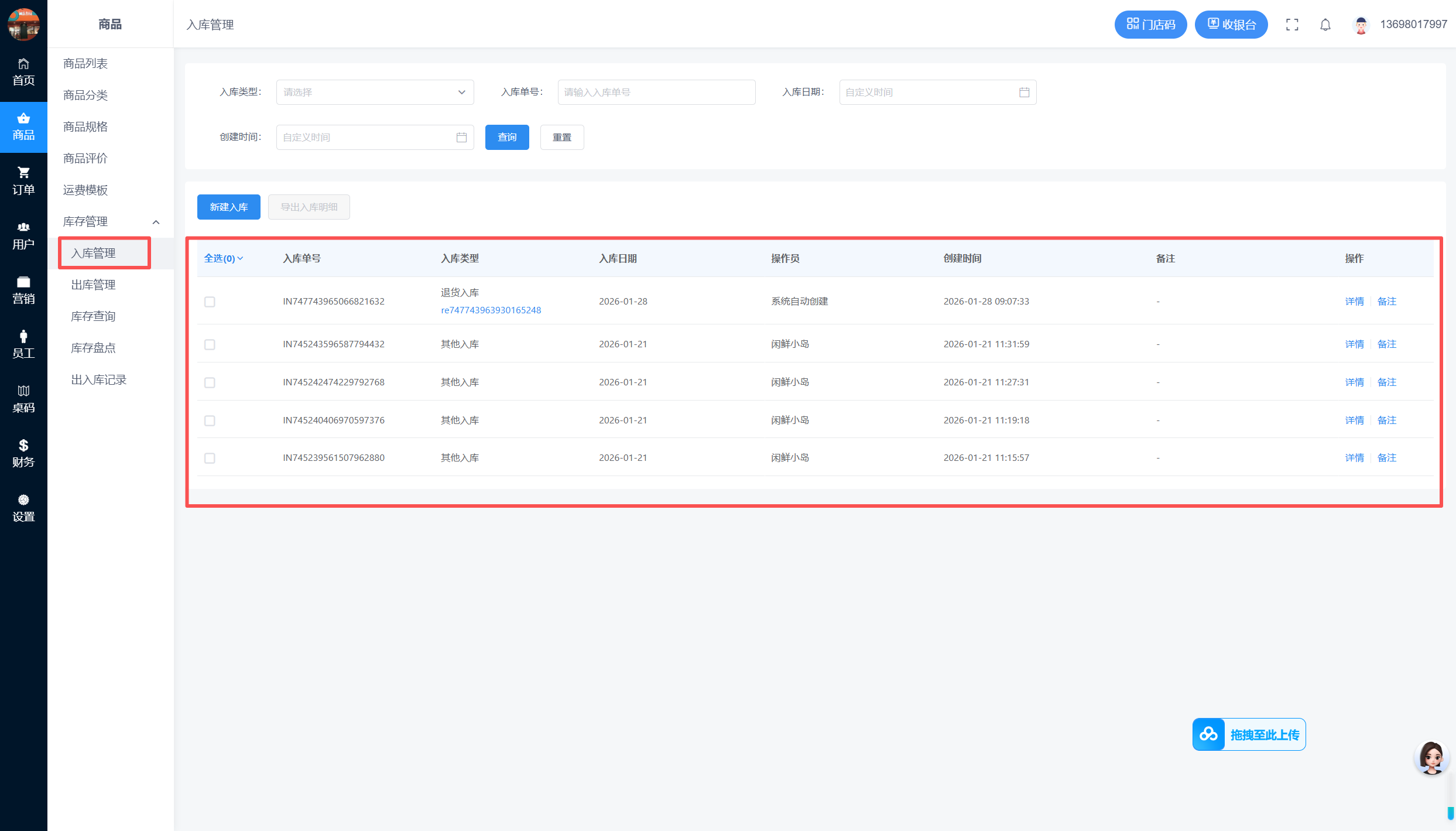Focus the 入库单号 input field
This screenshot has height=831, width=1456.
click(656, 93)
